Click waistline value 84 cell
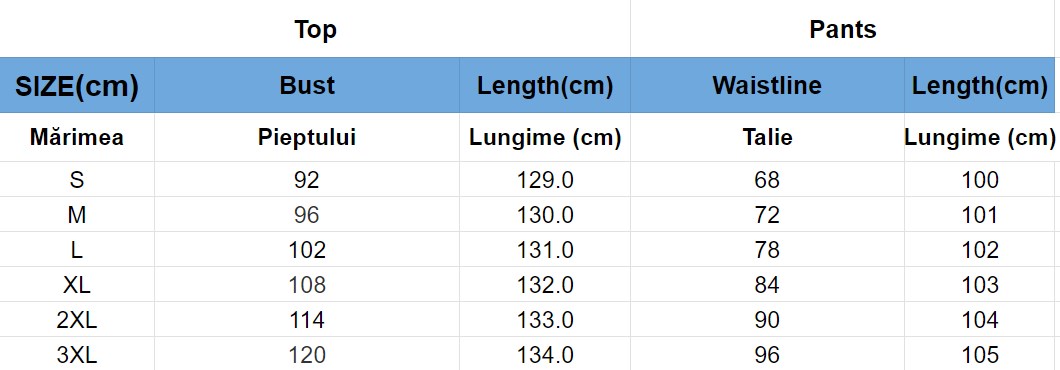 [767, 285]
